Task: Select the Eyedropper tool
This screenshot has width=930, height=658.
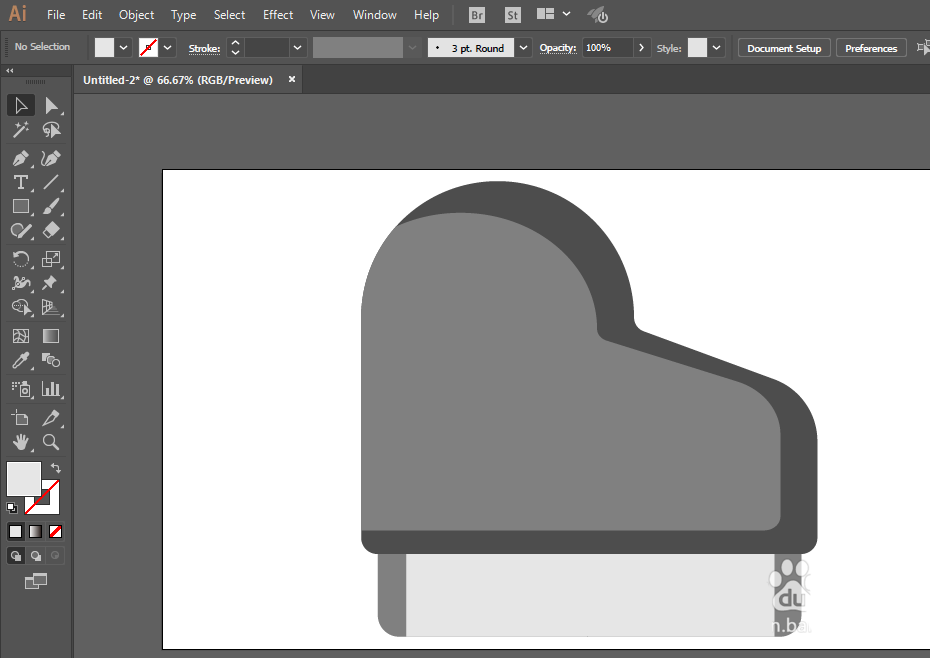Action: [x=20, y=360]
